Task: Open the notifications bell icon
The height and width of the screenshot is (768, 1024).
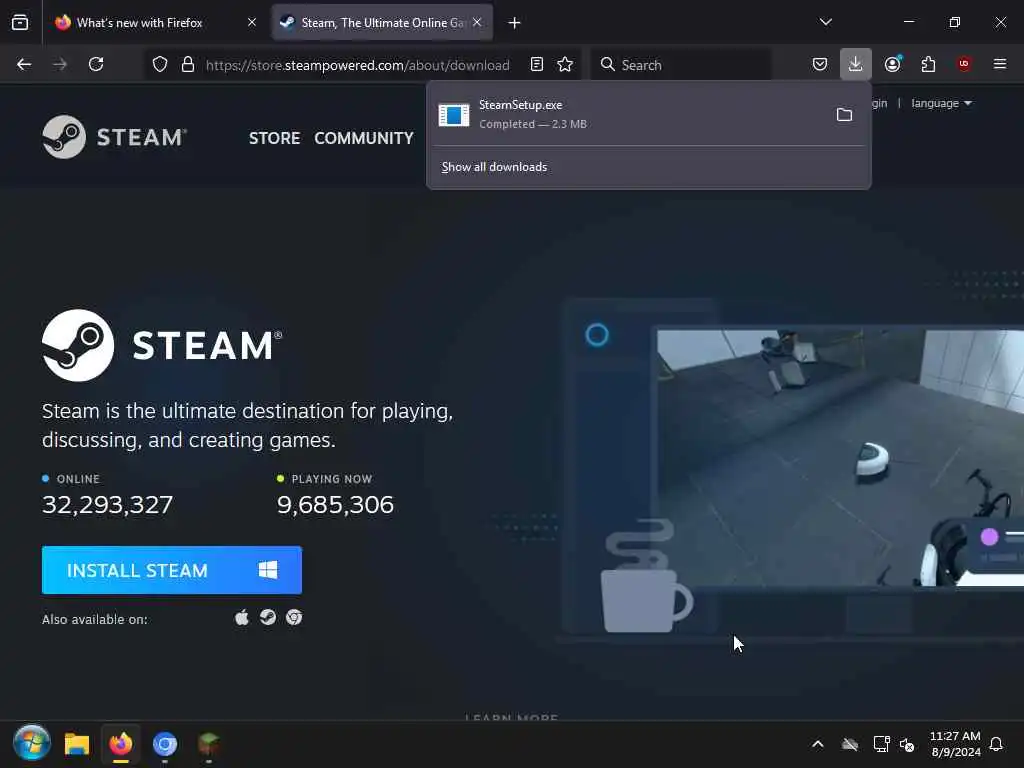Action: [x=996, y=744]
